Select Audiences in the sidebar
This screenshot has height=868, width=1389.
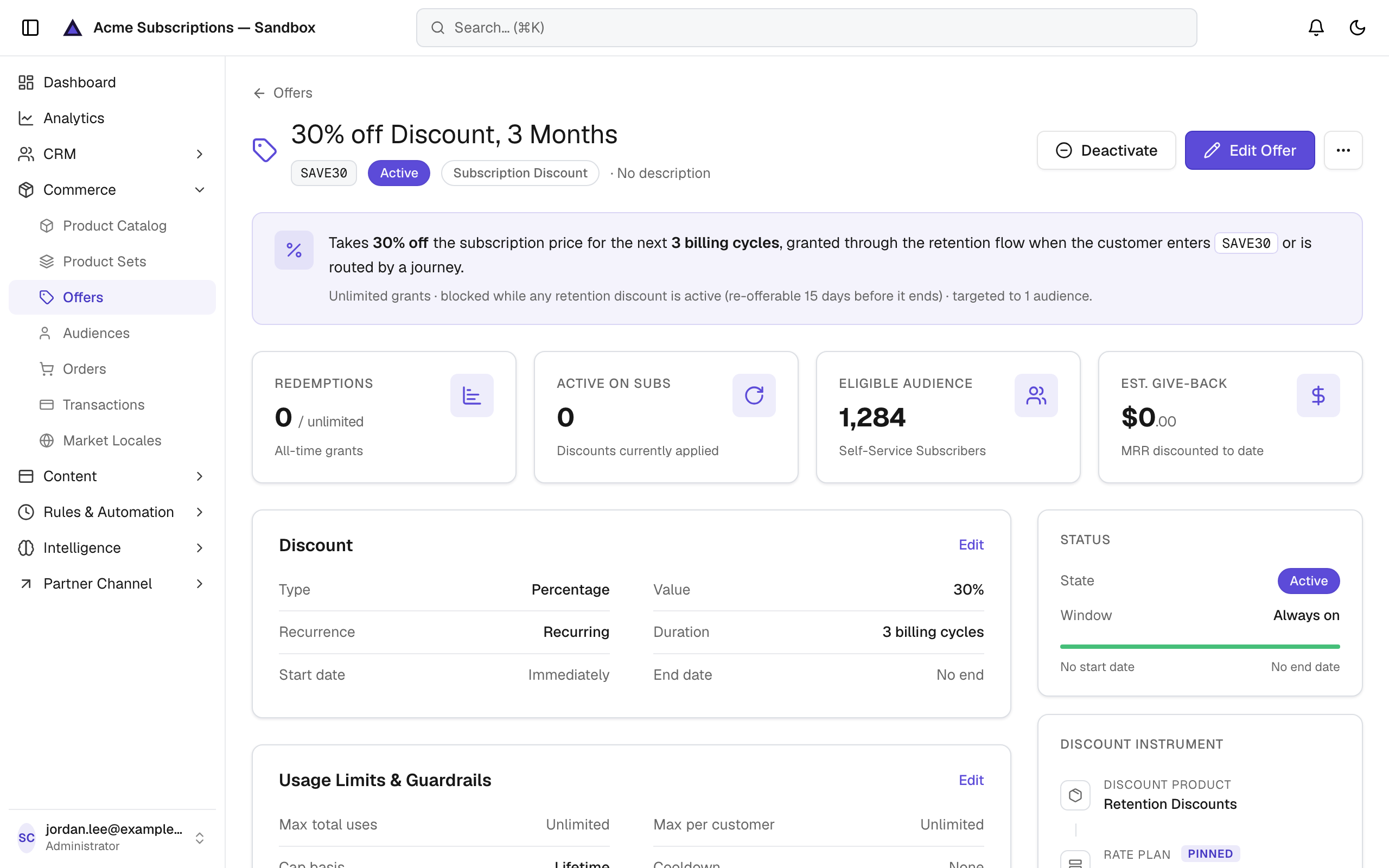pyautogui.click(x=112, y=333)
